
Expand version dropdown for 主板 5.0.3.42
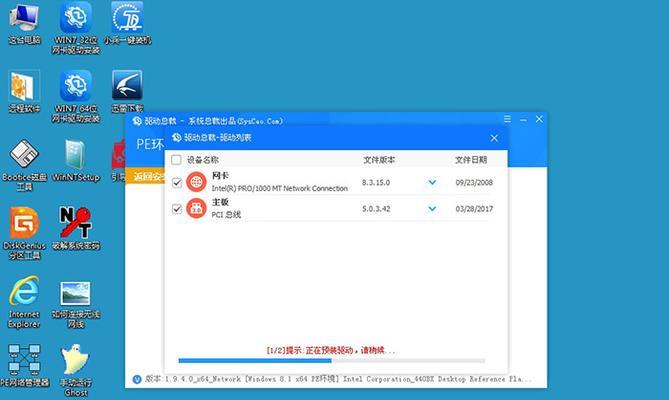point(432,209)
